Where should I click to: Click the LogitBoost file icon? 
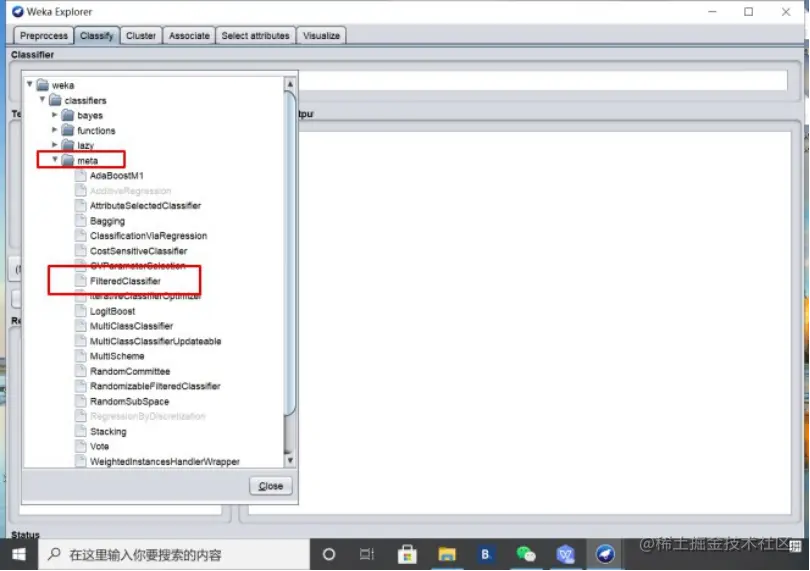tap(80, 311)
